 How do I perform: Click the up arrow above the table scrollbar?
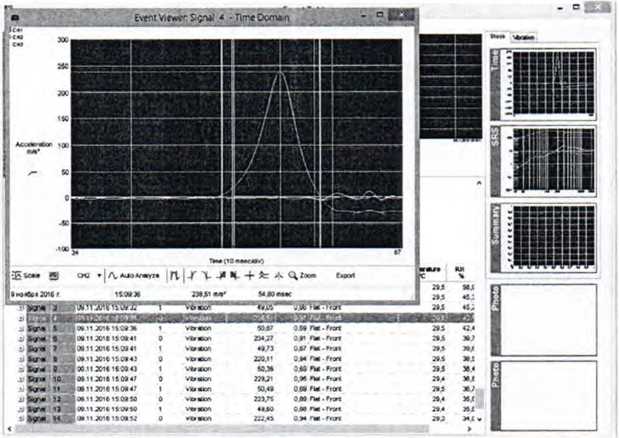[x=479, y=183]
